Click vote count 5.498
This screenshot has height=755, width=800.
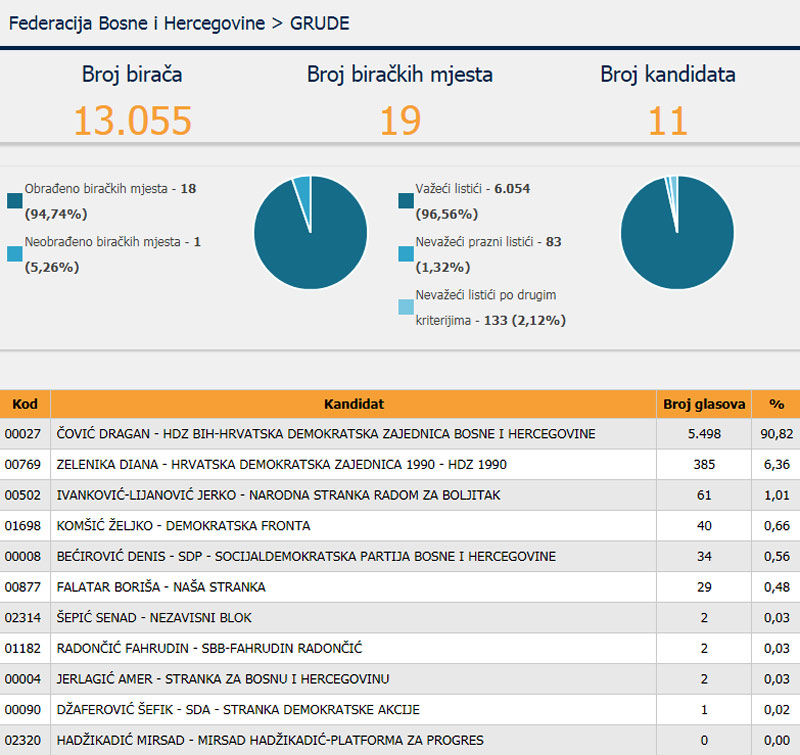point(704,434)
